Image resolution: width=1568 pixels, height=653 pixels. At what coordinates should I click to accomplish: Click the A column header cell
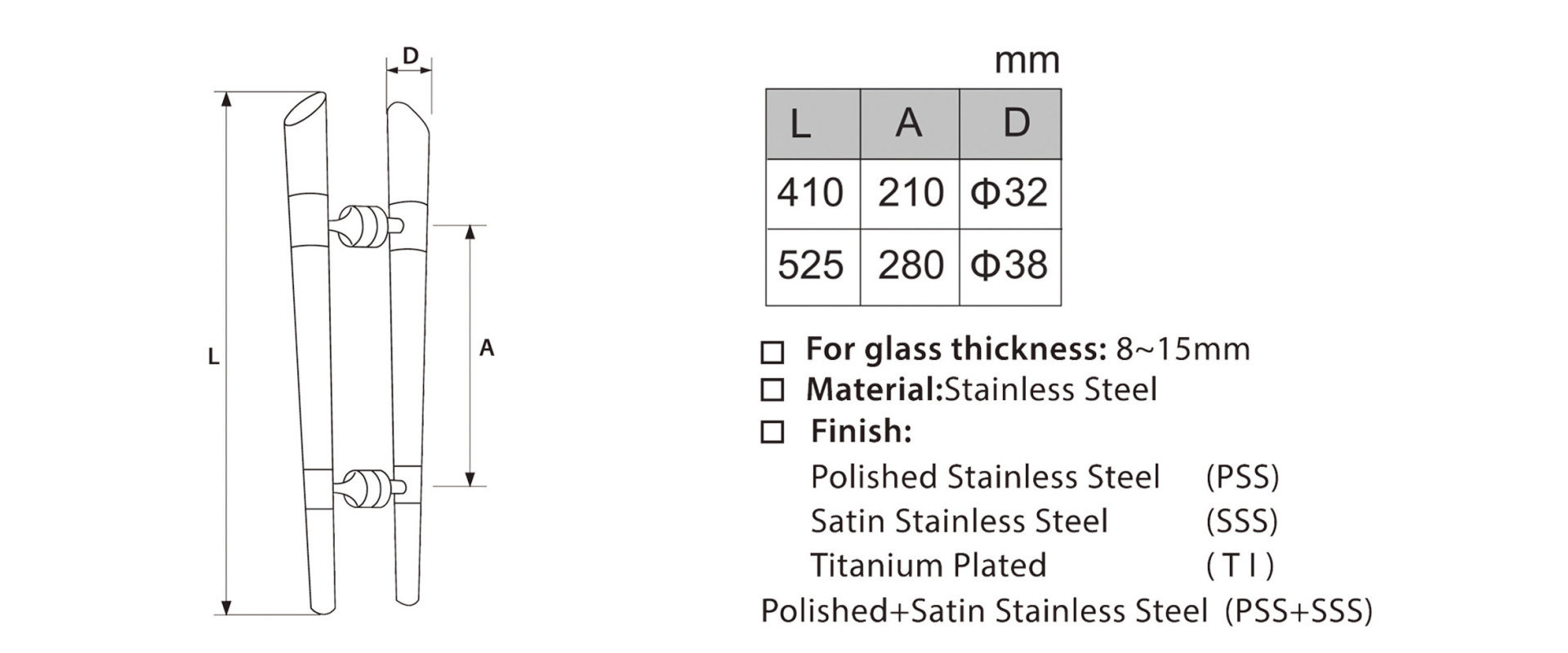coord(910,124)
